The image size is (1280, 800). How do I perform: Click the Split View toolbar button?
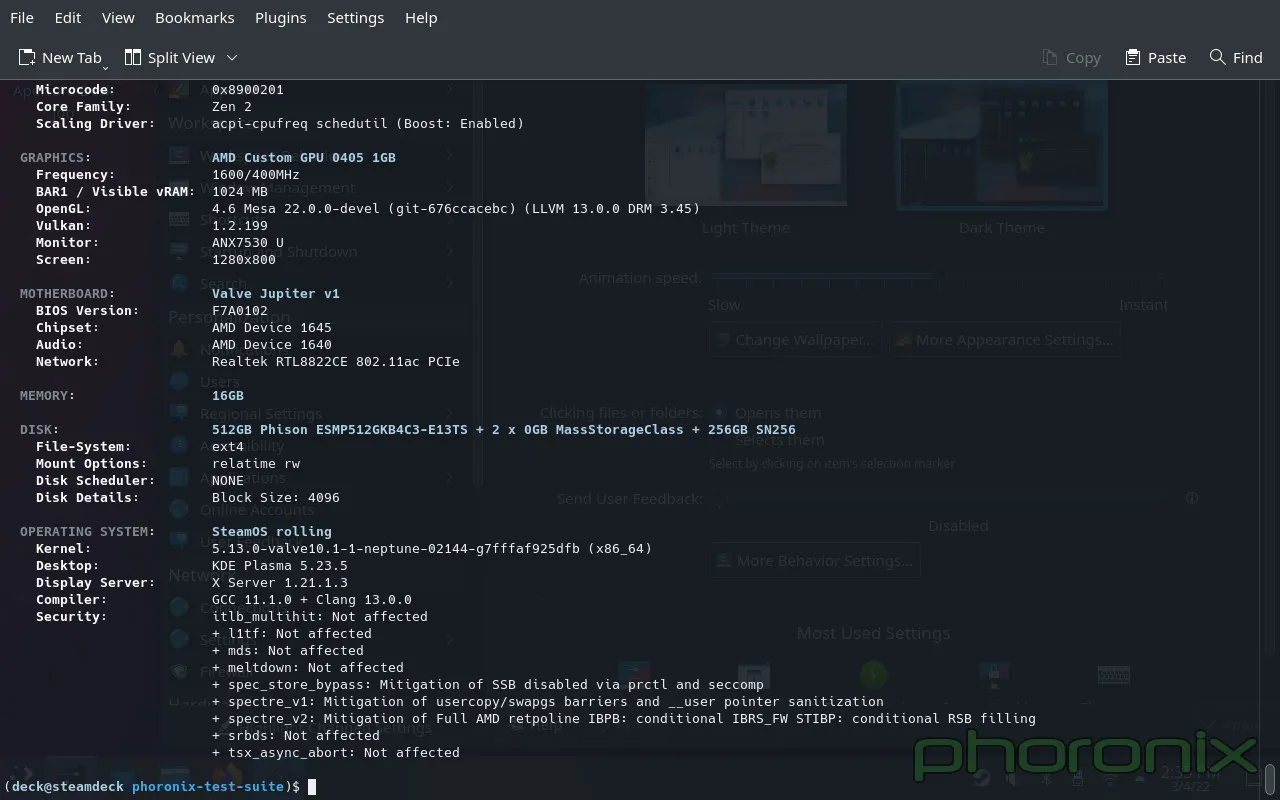[170, 58]
